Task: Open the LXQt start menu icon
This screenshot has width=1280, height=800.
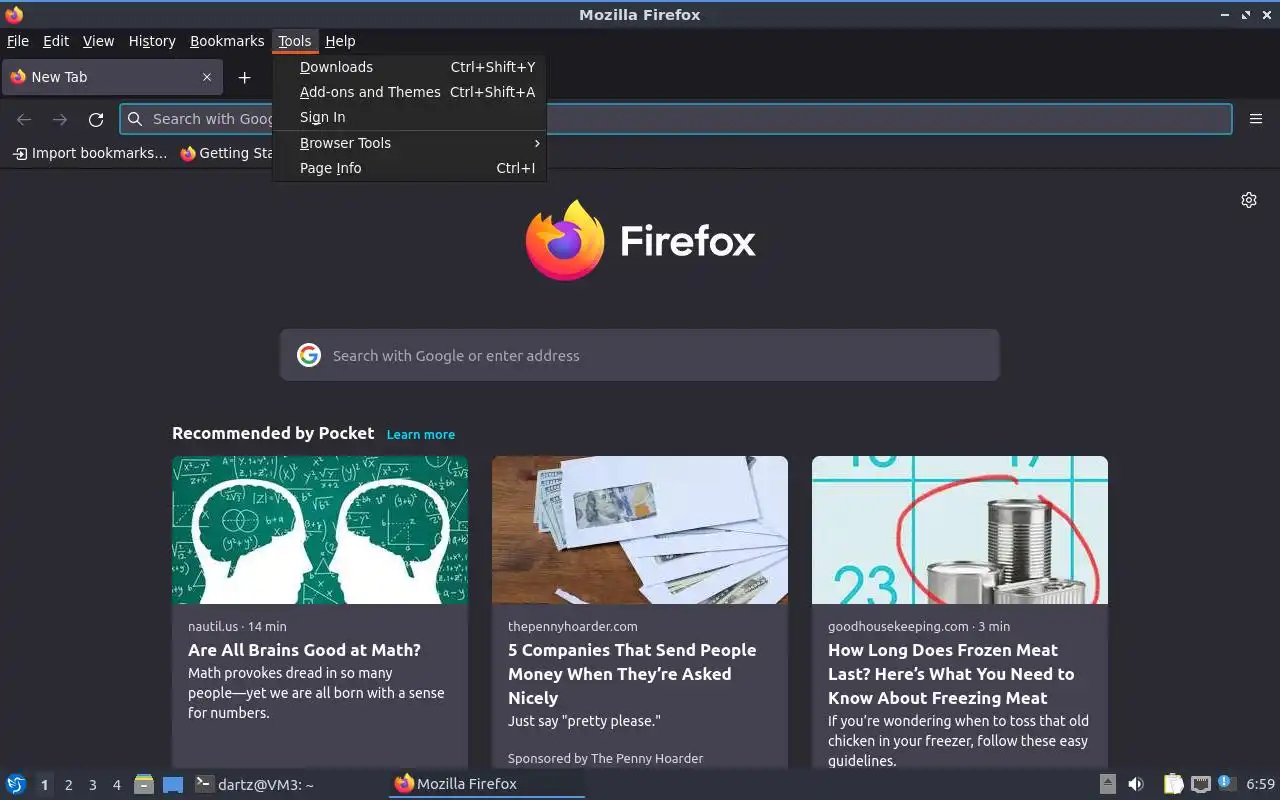Action: click(16, 784)
